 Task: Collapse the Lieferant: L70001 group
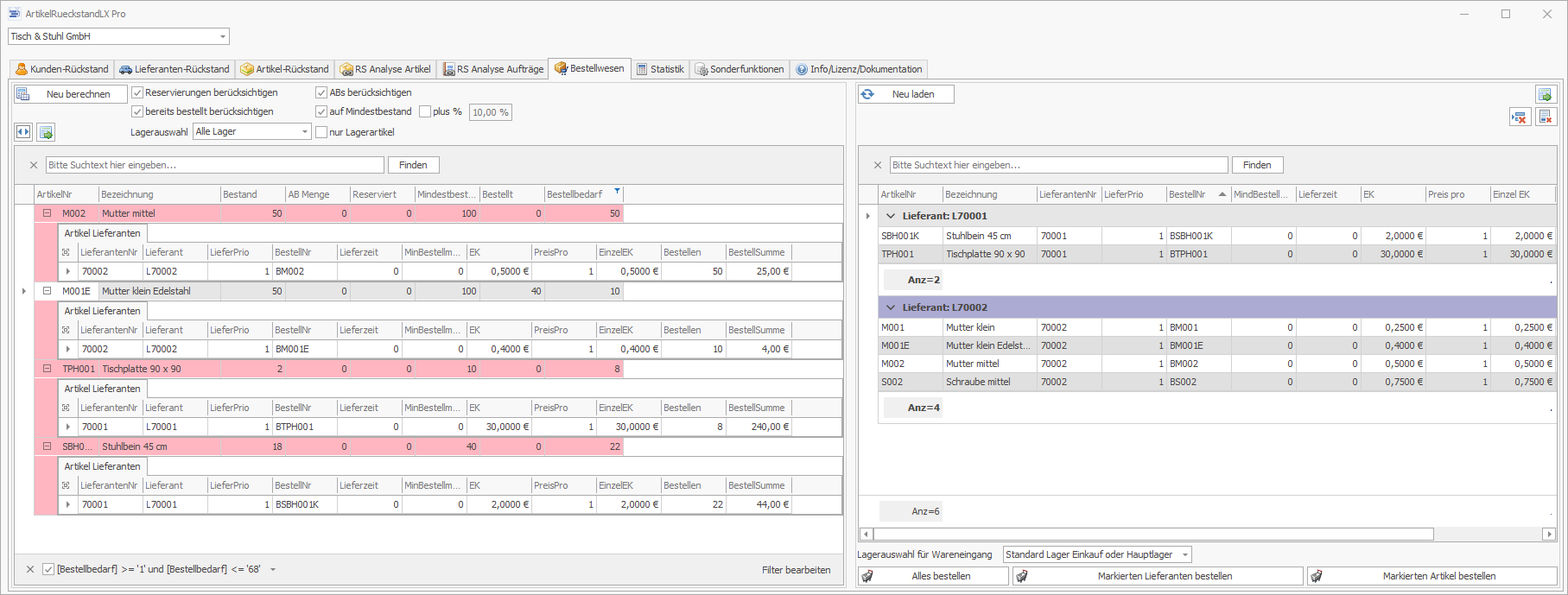pyautogui.click(x=891, y=216)
